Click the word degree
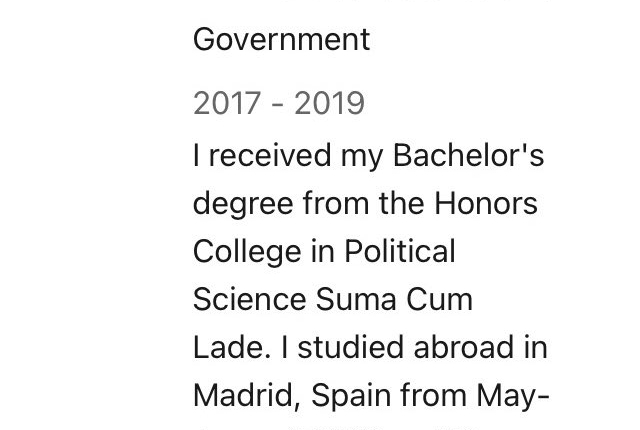 [x=243, y=205]
